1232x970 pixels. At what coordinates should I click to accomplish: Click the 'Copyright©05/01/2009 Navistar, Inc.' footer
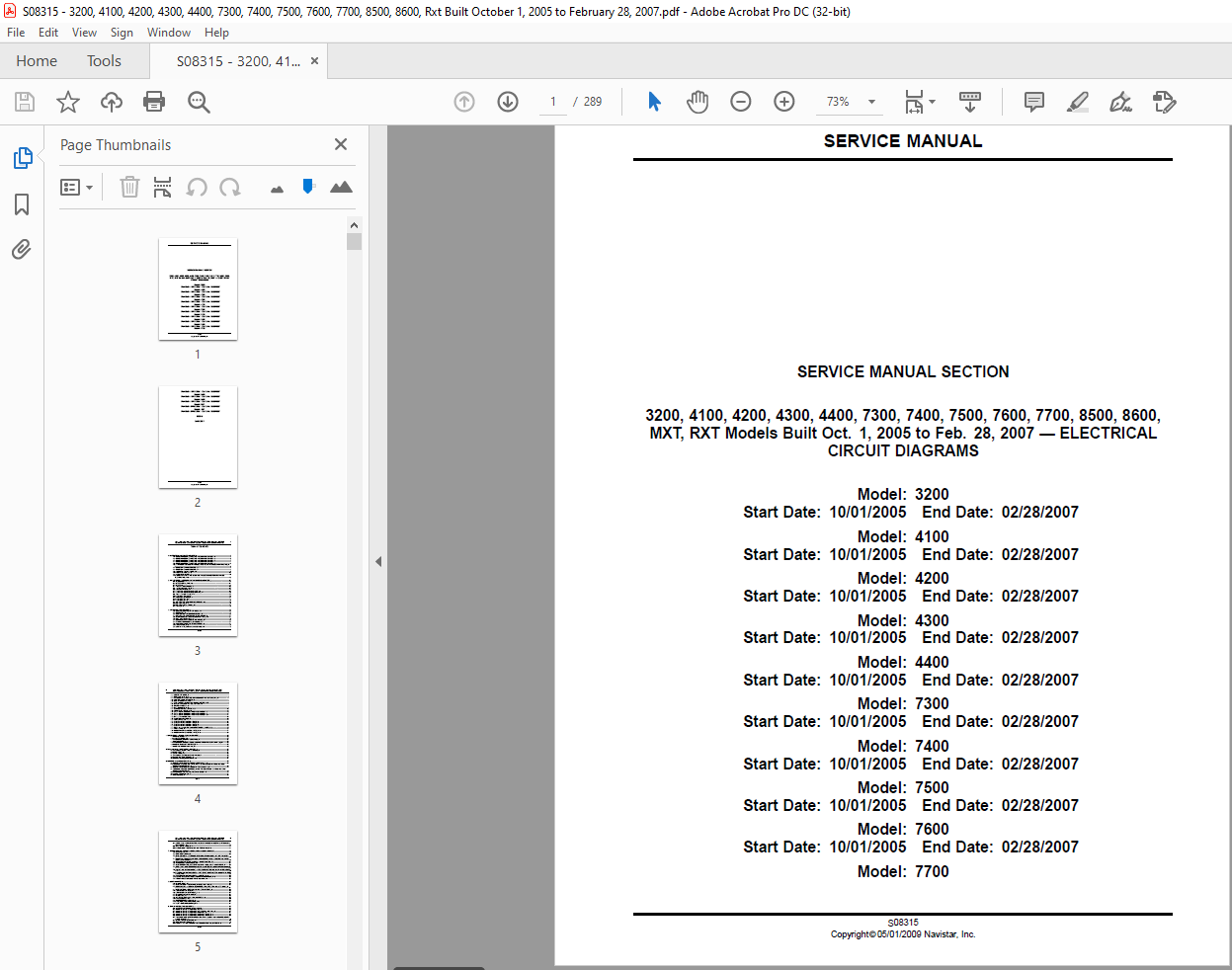point(903,934)
